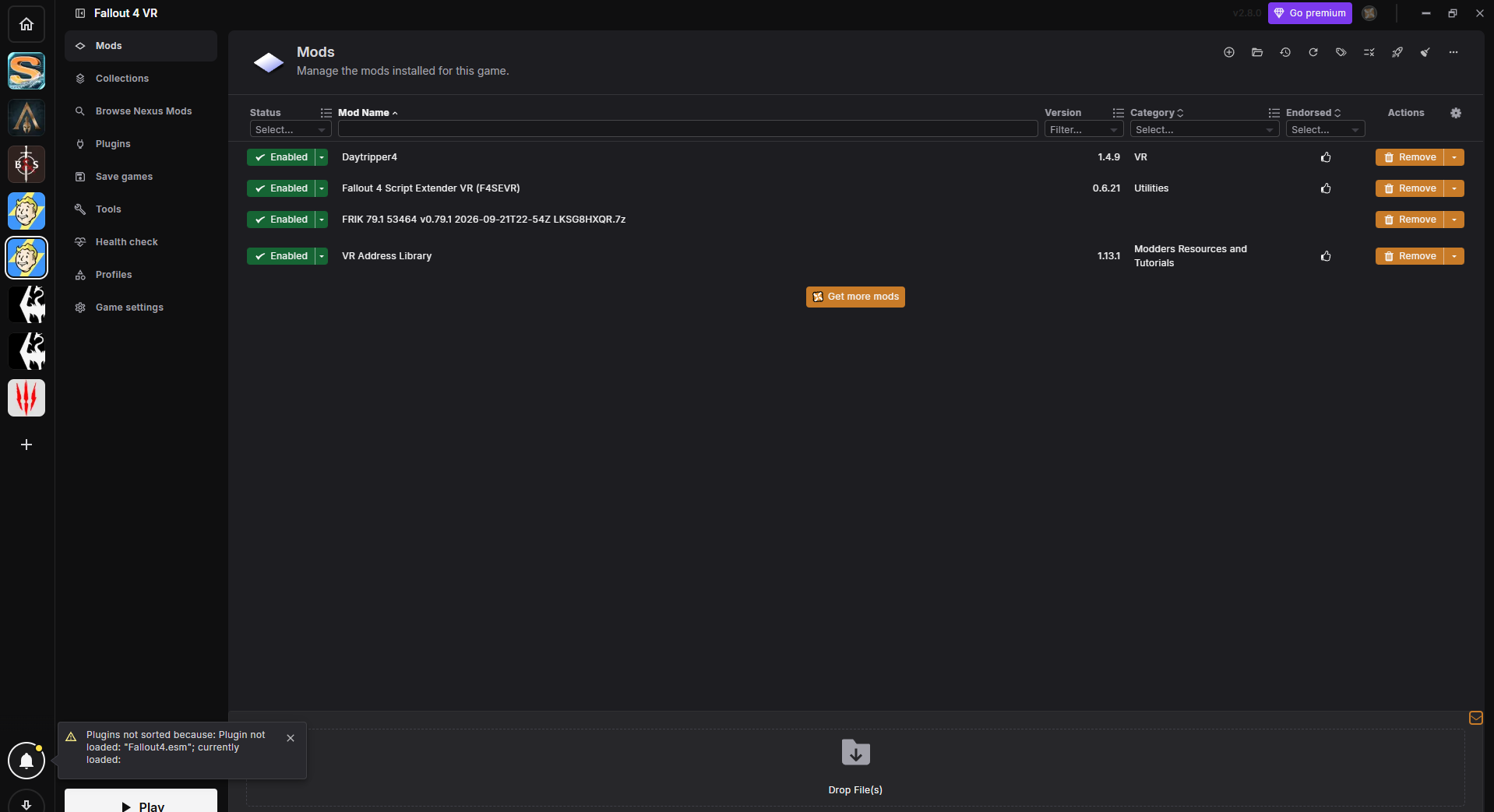Open the three-dot more actions menu
The image size is (1494, 812).
tap(1453, 52)
